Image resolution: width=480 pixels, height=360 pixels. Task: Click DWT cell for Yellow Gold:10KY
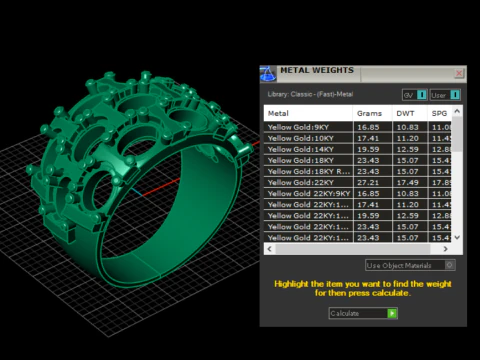click(x=410, y=138)
